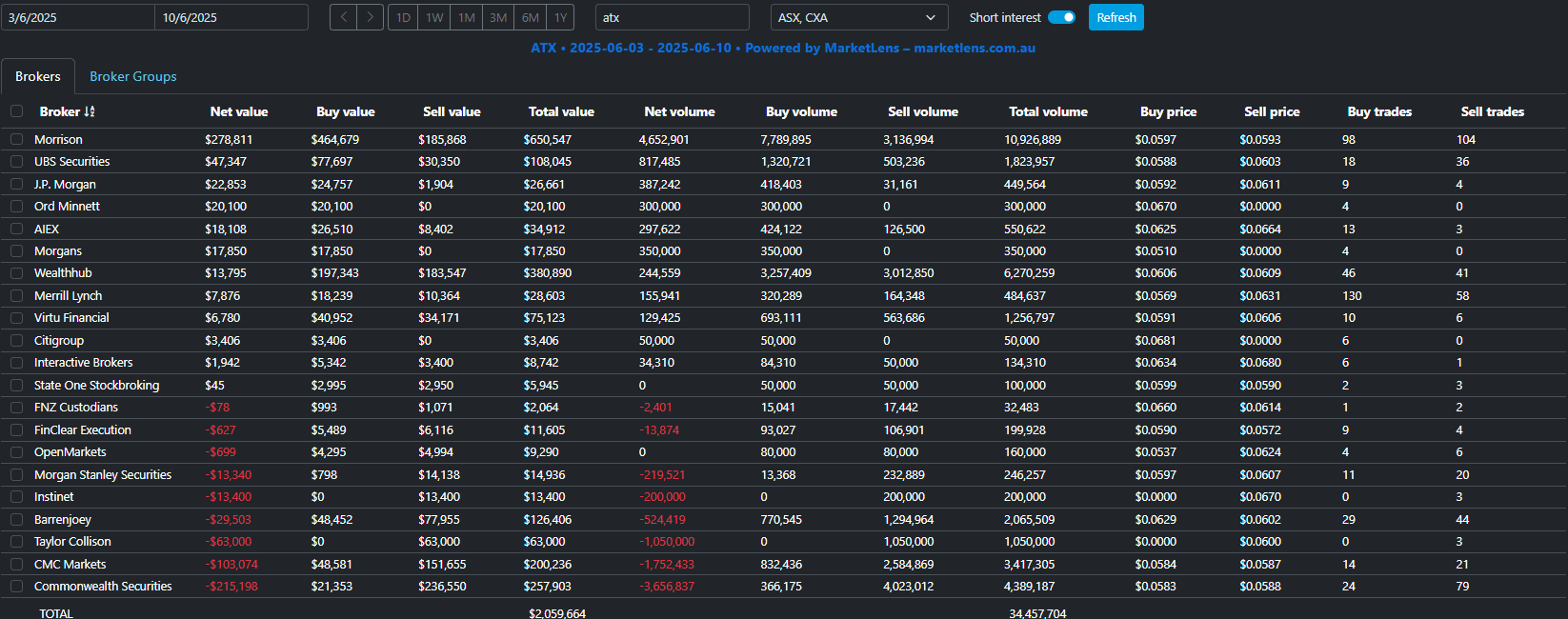
Task: Check the J.P. Morgan row checkbox
Action: click(16, 184)
